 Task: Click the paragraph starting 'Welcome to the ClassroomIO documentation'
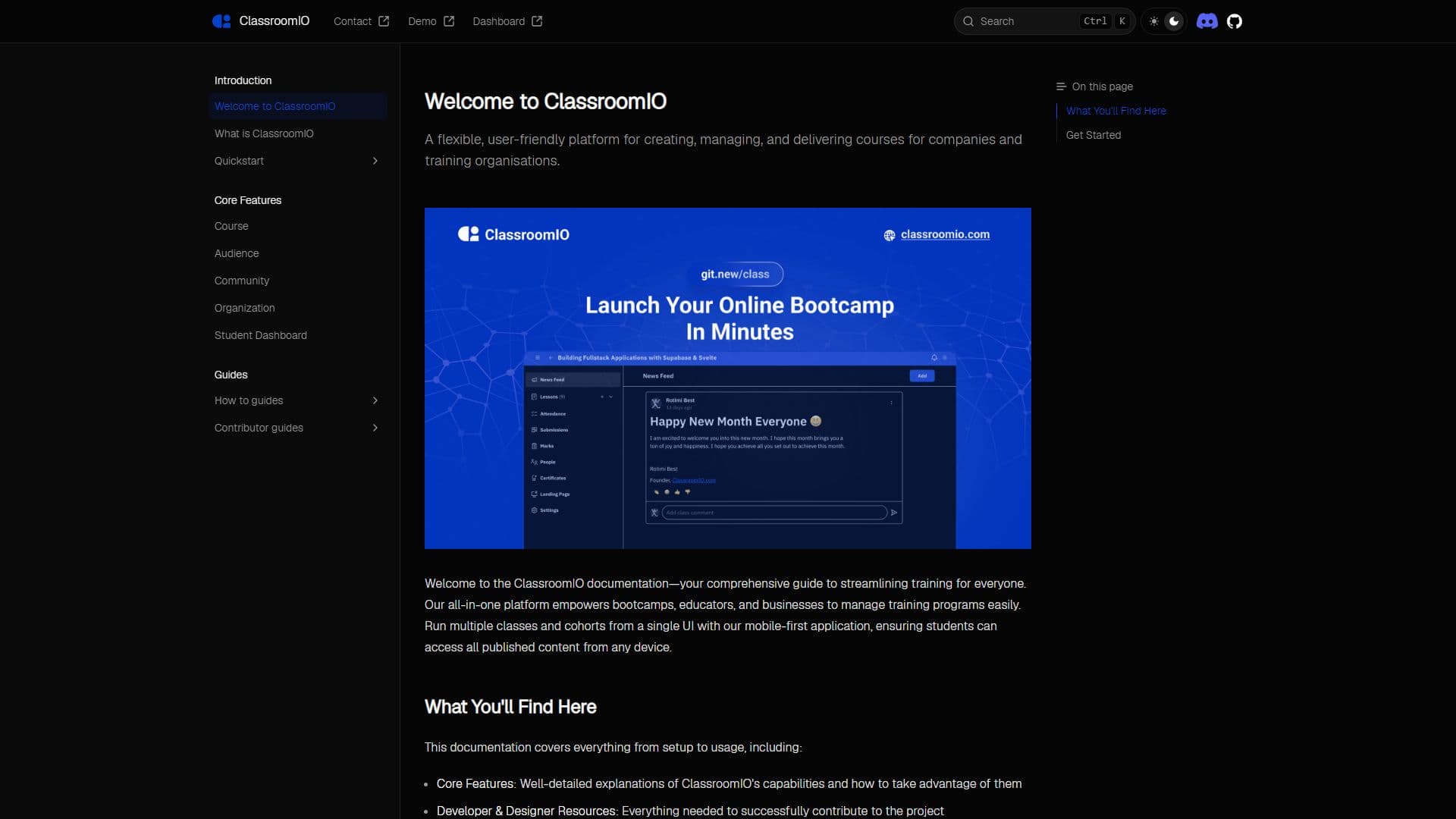pyautogui.click(x=726, y=615)
